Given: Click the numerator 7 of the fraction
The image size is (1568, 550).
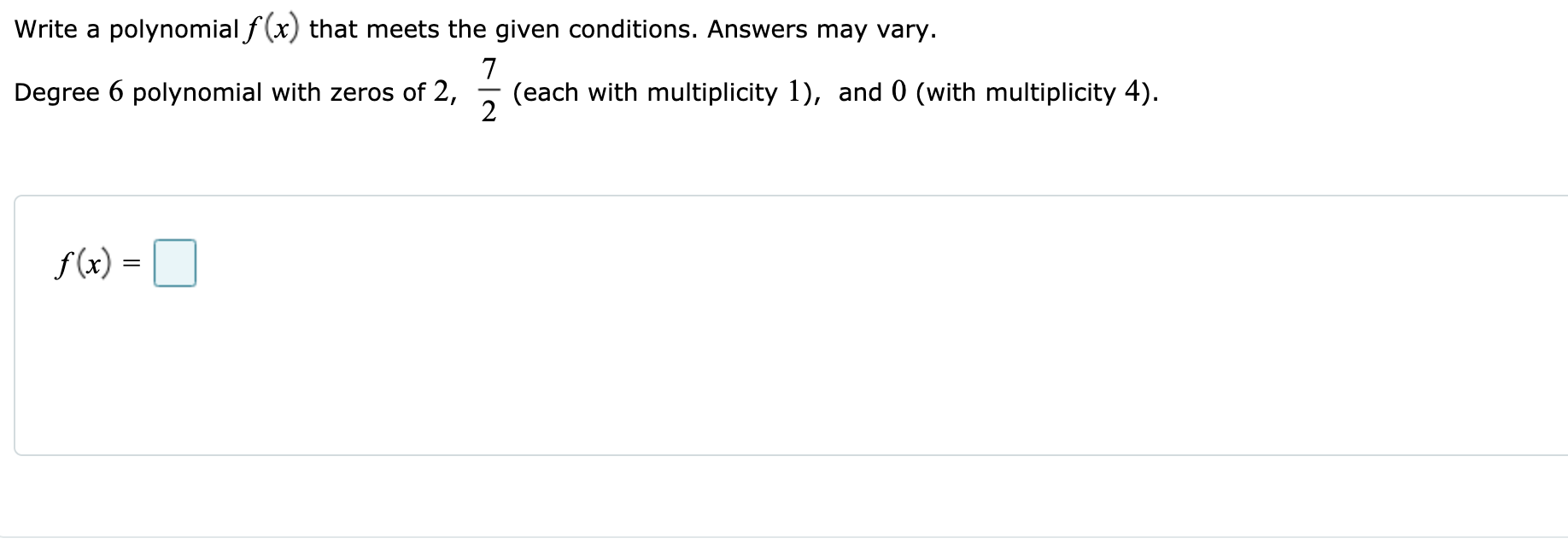Looking at the screenshot, I should pos(489,70).
